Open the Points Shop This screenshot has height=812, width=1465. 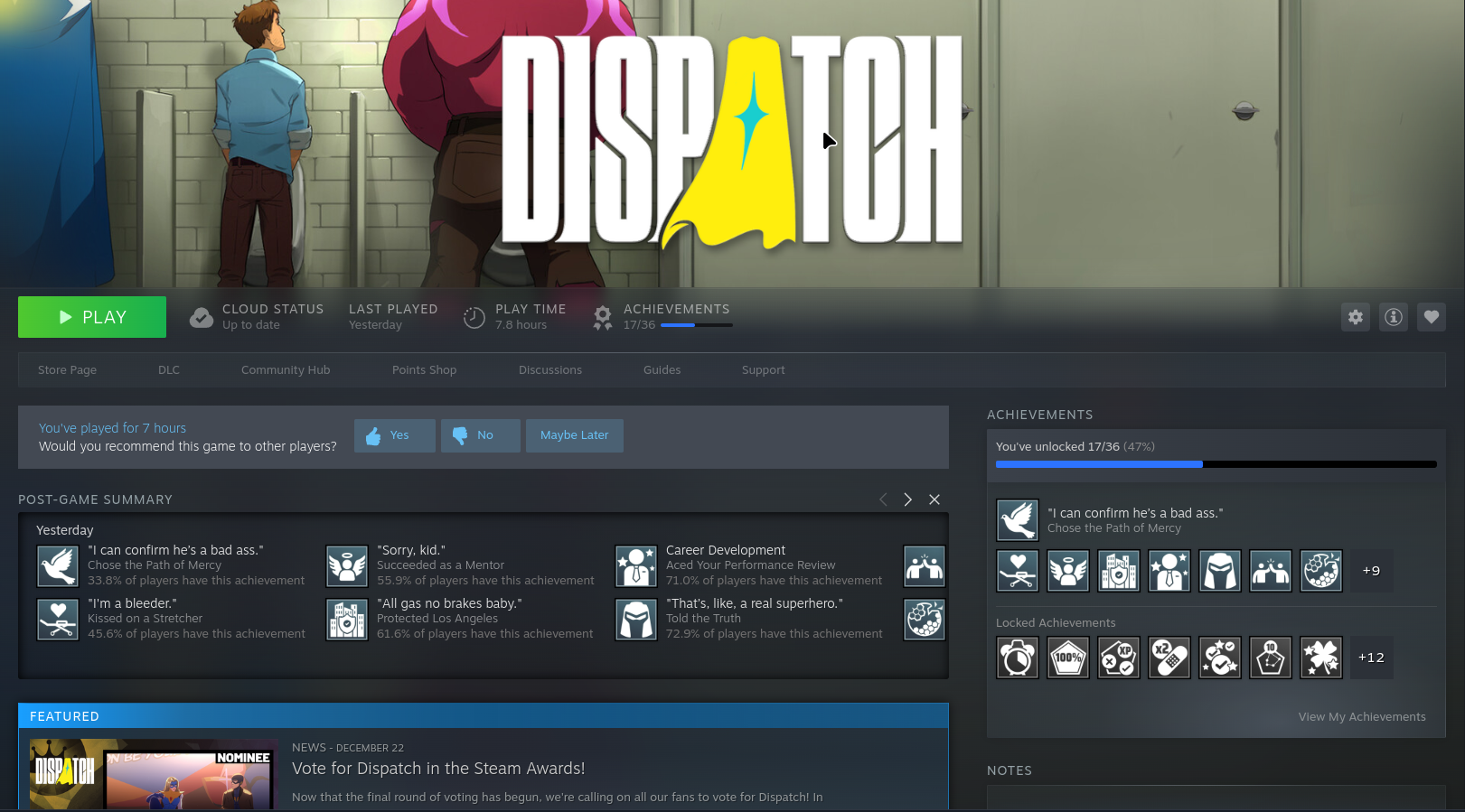(x=425, y=370)
